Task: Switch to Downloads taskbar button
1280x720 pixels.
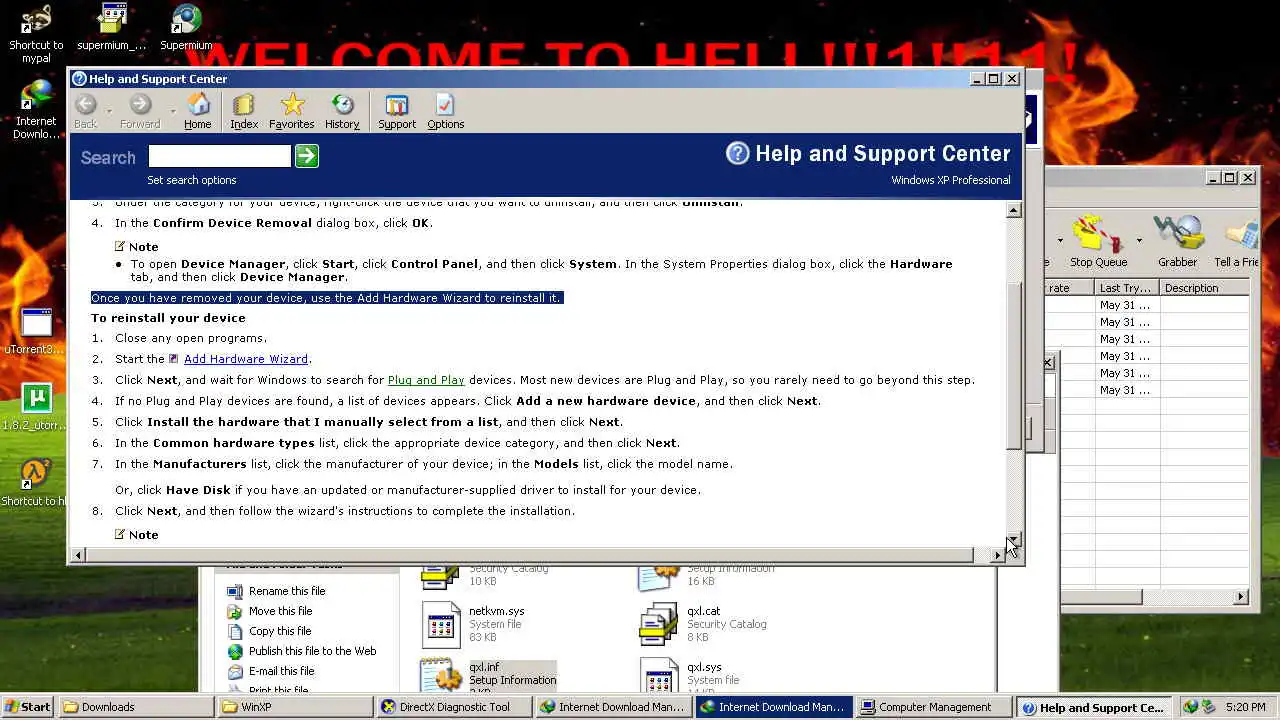Action: pos(136,707)
